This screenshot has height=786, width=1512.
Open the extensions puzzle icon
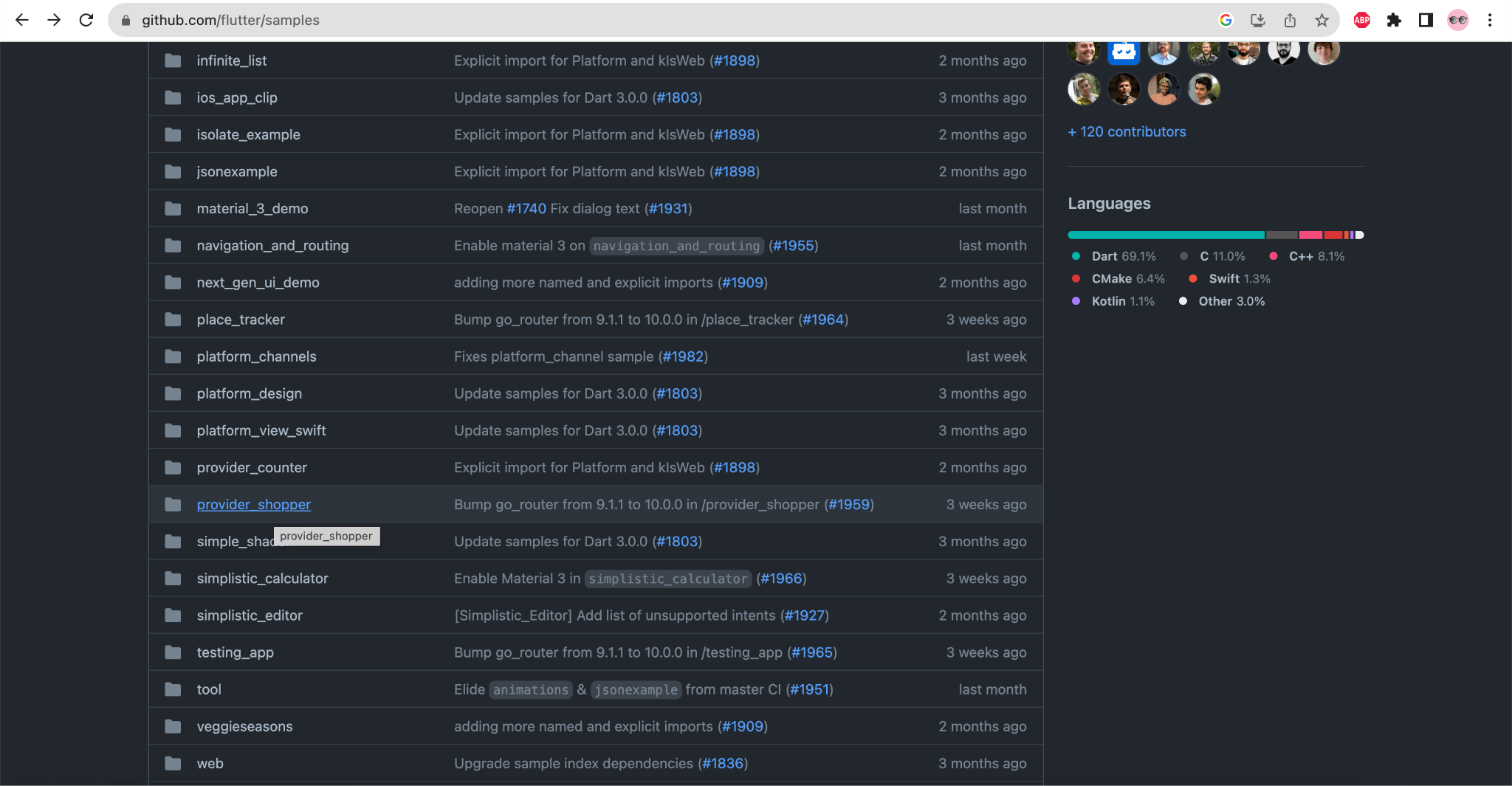click(1394, 20)
